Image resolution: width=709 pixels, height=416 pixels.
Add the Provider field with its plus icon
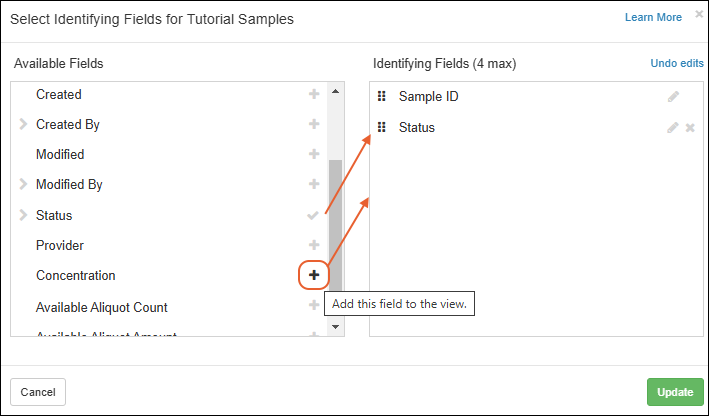tap(314, 245)
